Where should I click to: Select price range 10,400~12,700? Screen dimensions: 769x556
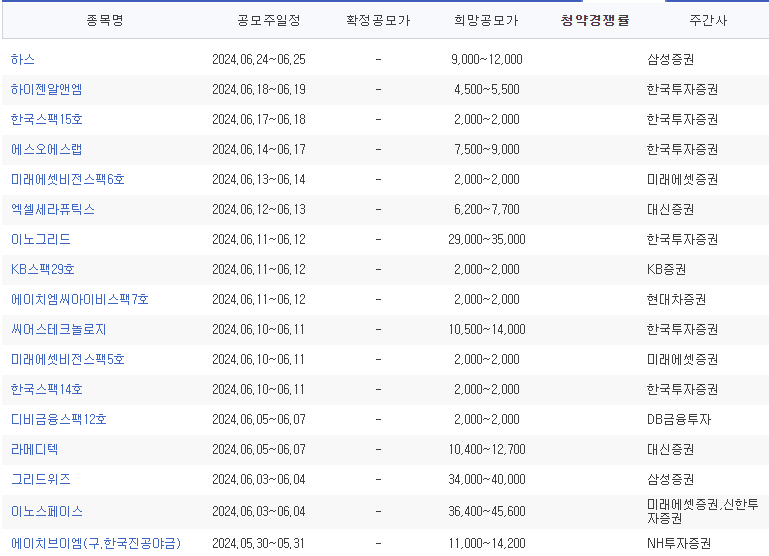point(487,449)
